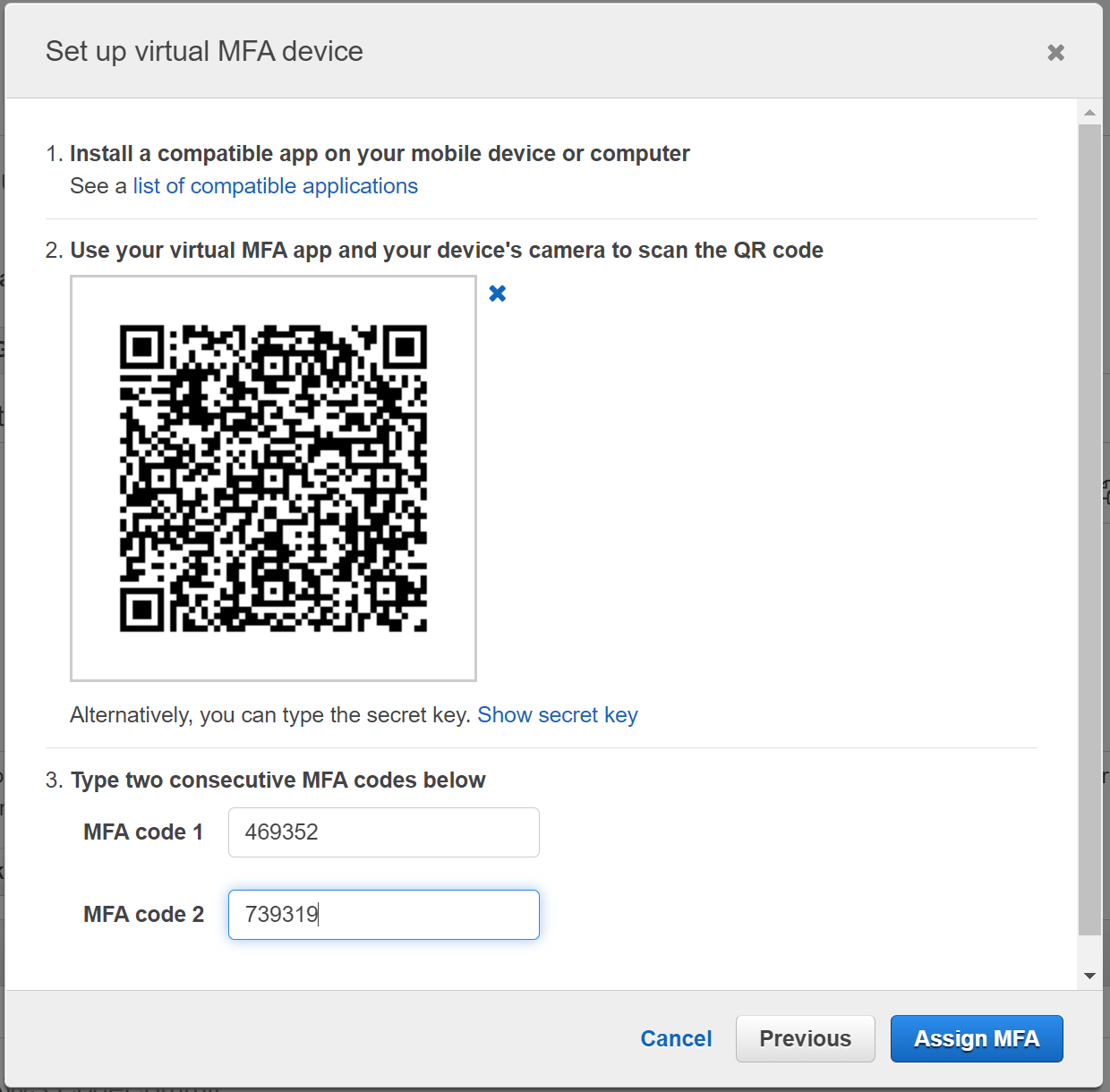Click the scrollbar down arrow

click(x=1089, y=976)
